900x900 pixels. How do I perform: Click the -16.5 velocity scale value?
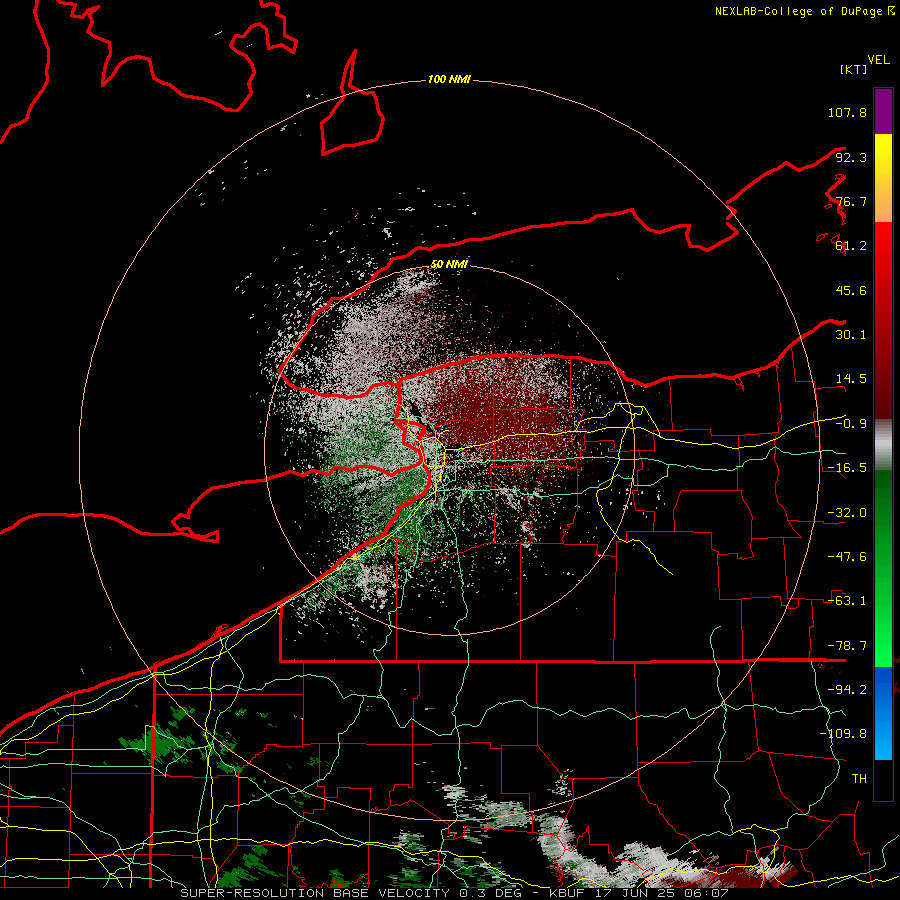click(x=847, y=468)
